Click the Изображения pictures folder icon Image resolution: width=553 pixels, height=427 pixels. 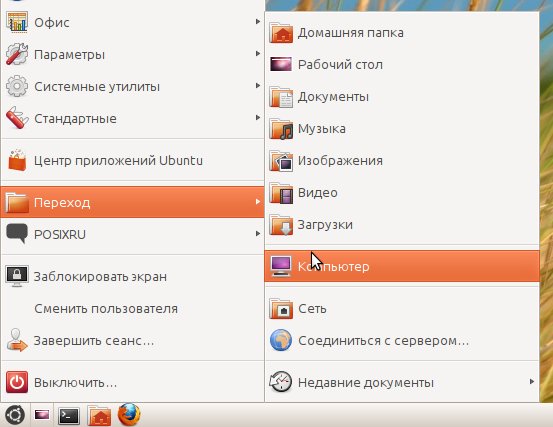281,161
